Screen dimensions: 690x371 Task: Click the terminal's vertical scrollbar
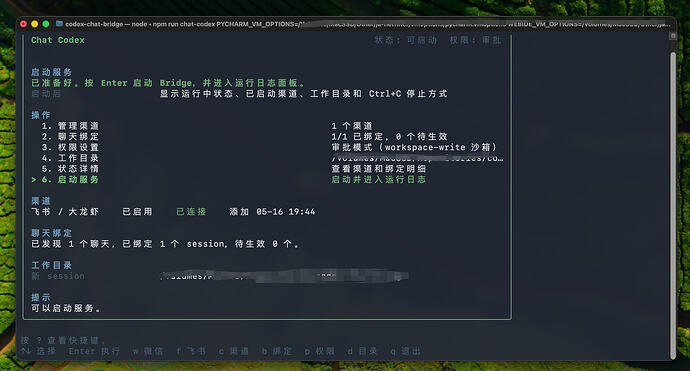673,205
